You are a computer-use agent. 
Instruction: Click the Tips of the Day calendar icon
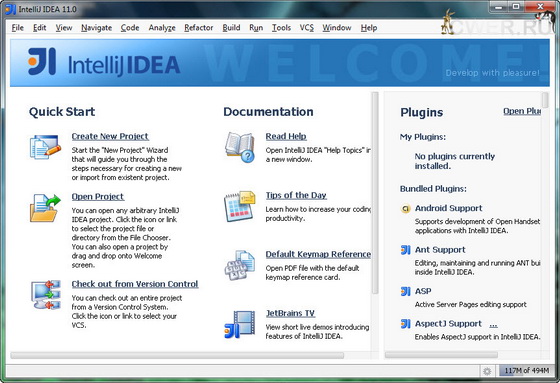[240, 206]
